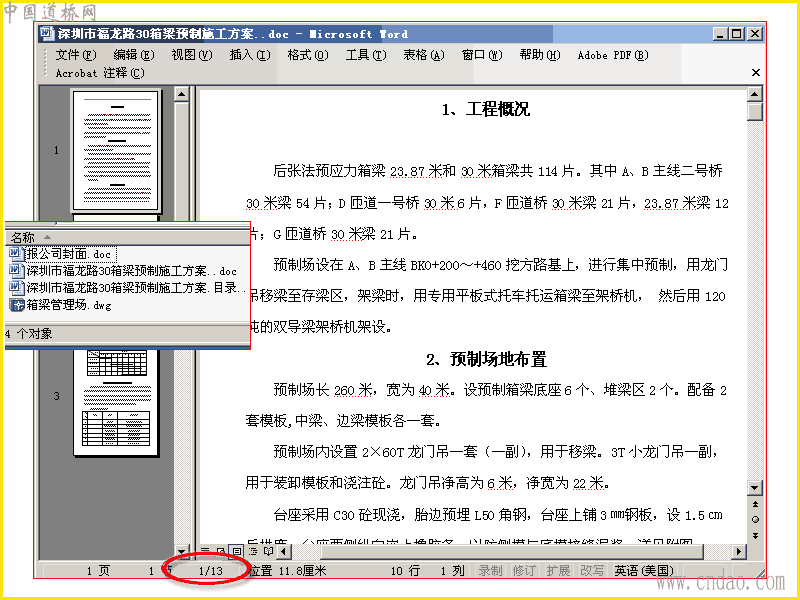800x600 pixels.
Task: Switch to Web Layout view icon
Action: pos(221,552)
